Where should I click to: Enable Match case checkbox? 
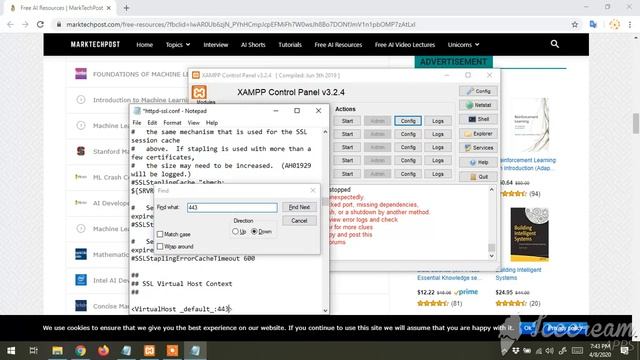coord(160,234)
